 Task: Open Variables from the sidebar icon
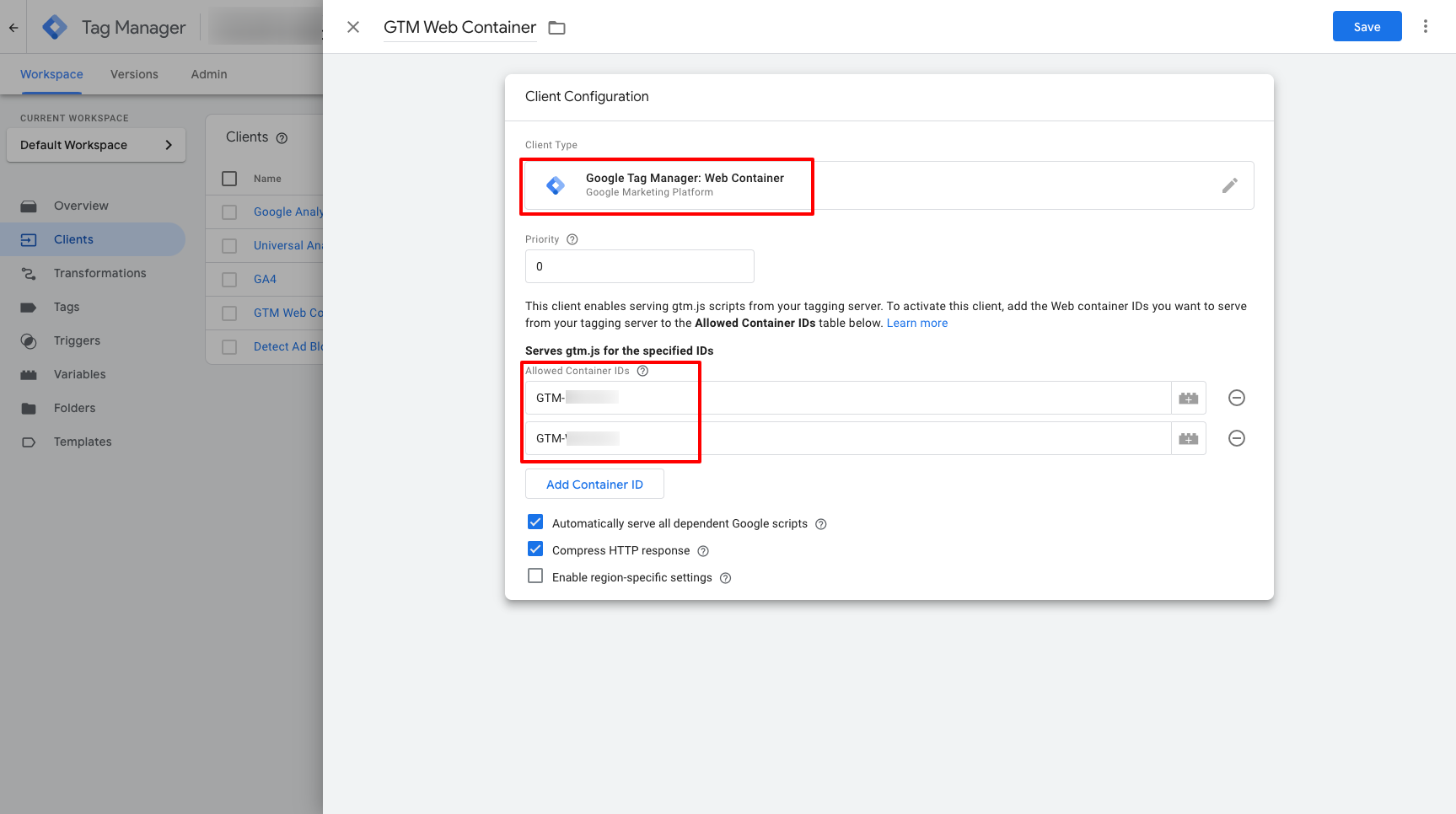tap(28, 374)
